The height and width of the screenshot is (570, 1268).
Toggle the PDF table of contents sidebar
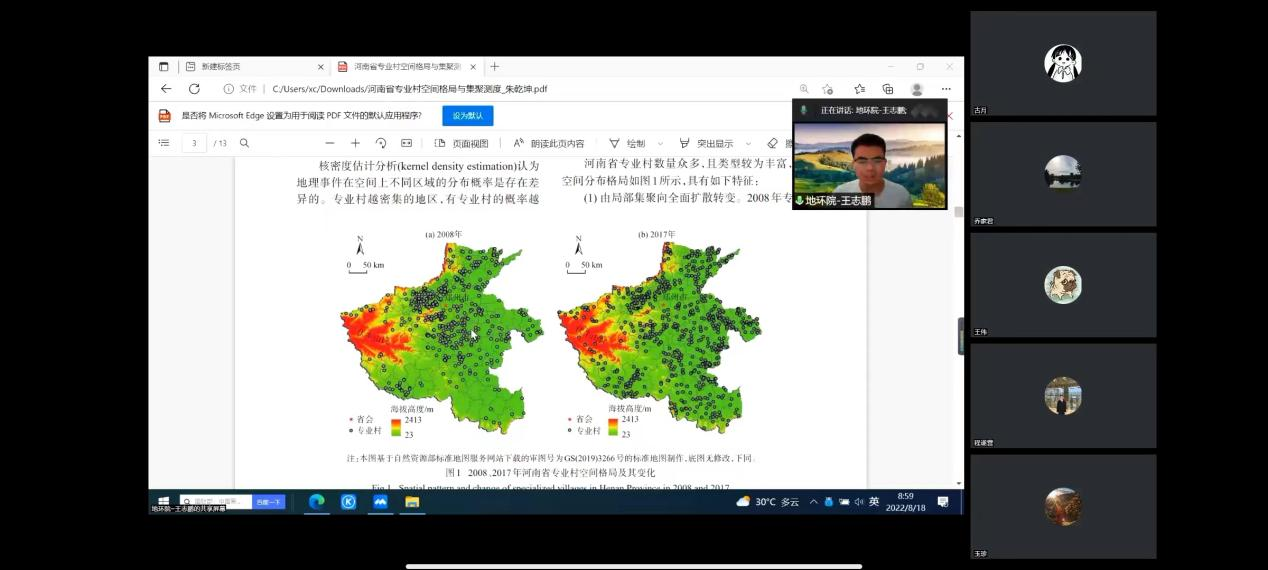coord(164,143)
